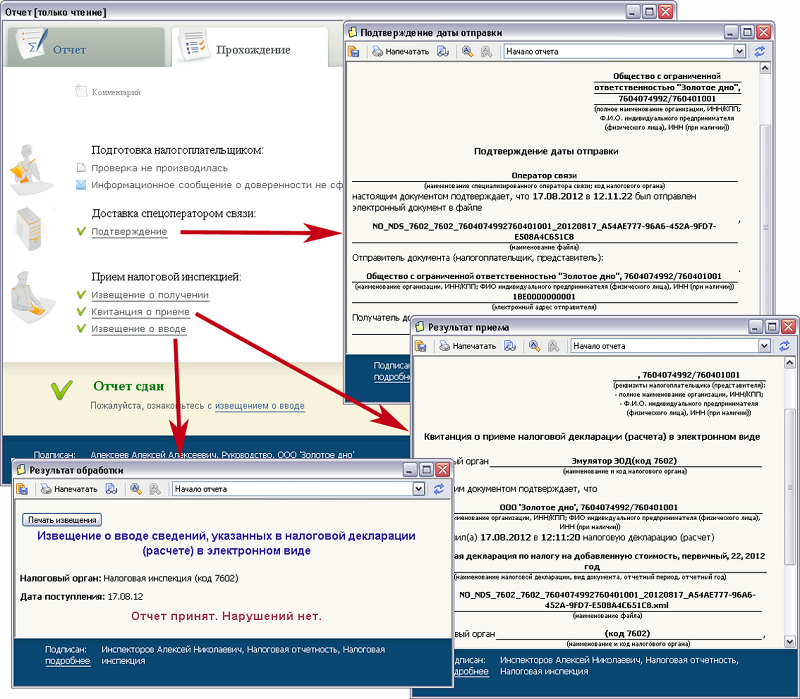Click refresh arrows icon in Результат обработки window
Image resolution: width=800 pixels, height=699 pixels.
point(439,489)
